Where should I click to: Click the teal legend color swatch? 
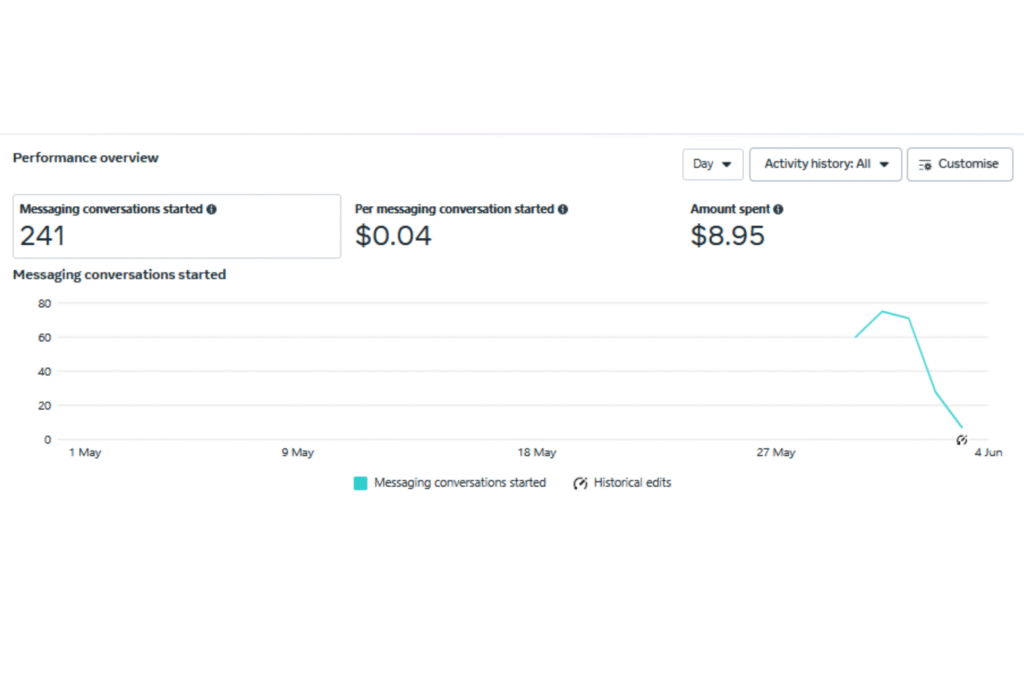pyautogui.click(x=360, y=483)
